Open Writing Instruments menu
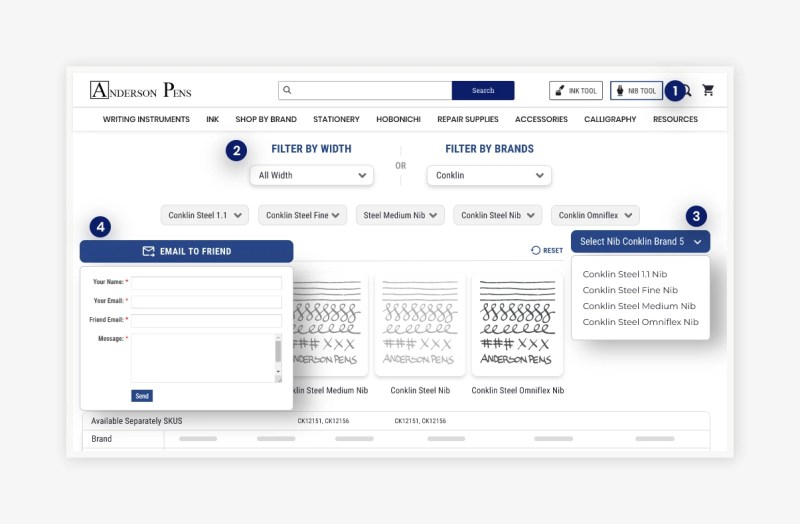Screen dimensions: 800x524 coord(146,119)
